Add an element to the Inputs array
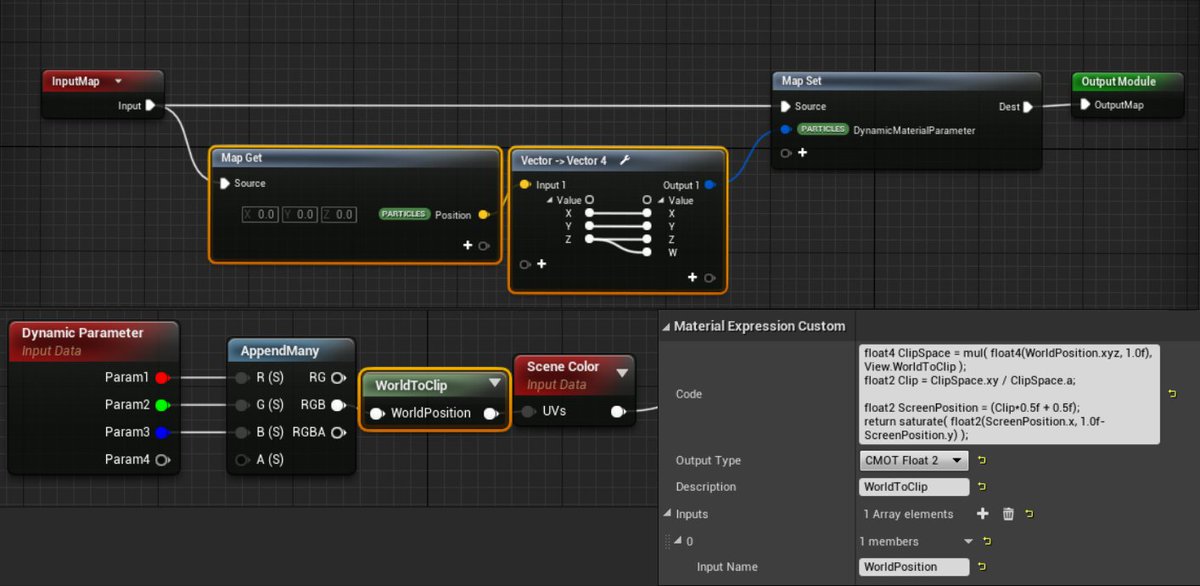Screen dimensions: 1200x586 982,514
